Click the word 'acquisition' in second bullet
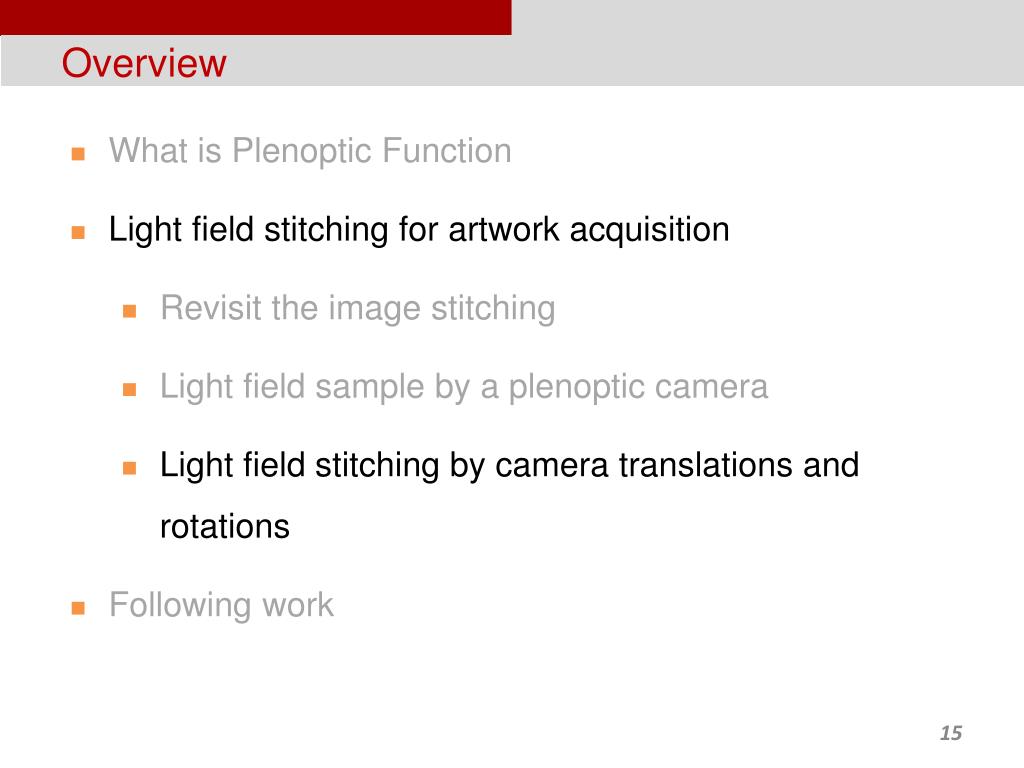Viewport: 1024px width, 768px height. click(650, 231)
